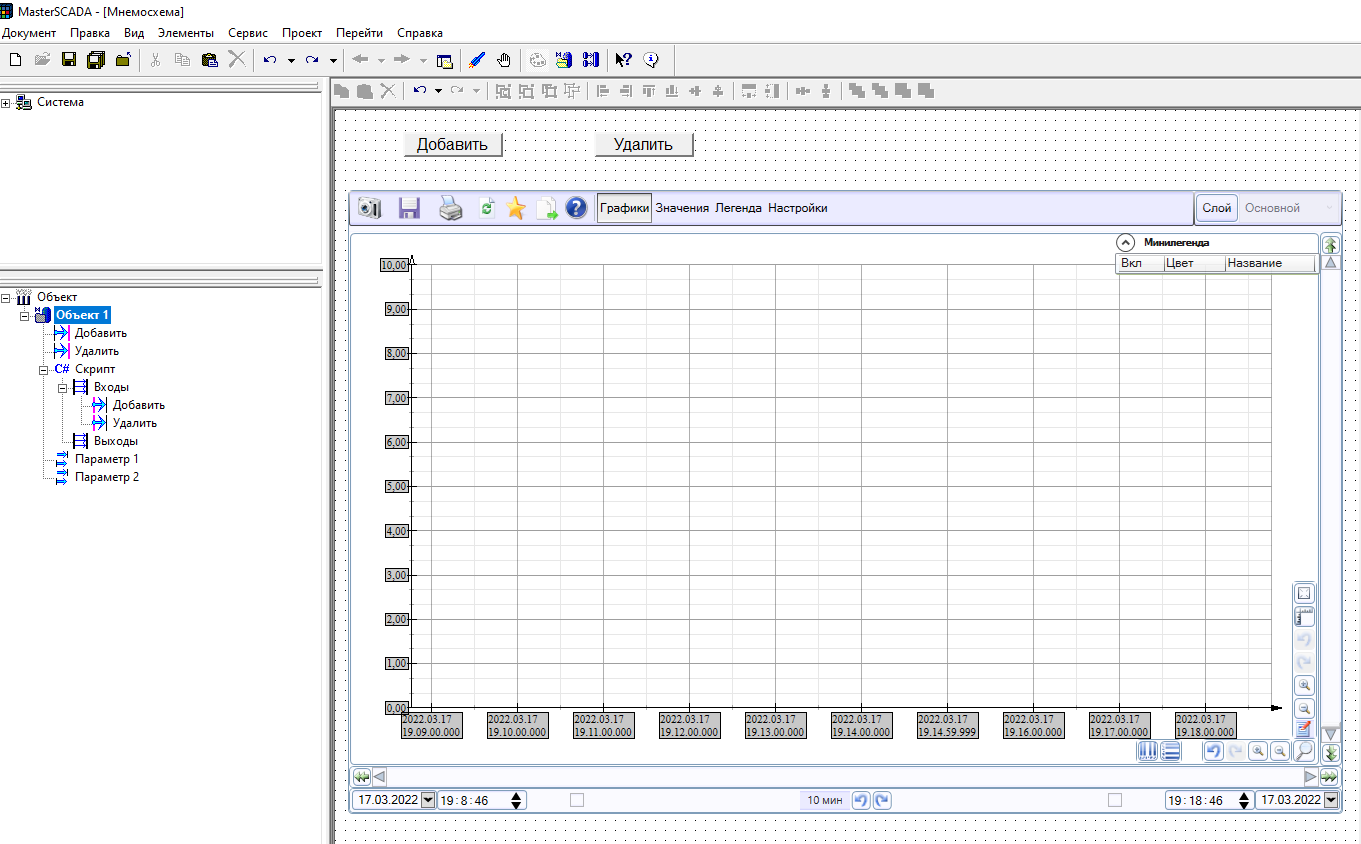Click the start time 19:8:46 spinner arrows
This screenshot has width=1361, height=844.
516,800
